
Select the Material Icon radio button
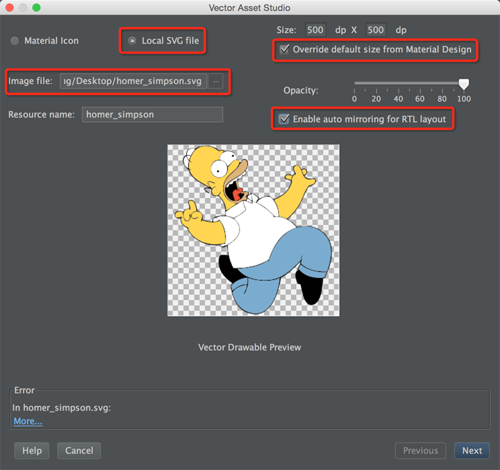point(15,41)
